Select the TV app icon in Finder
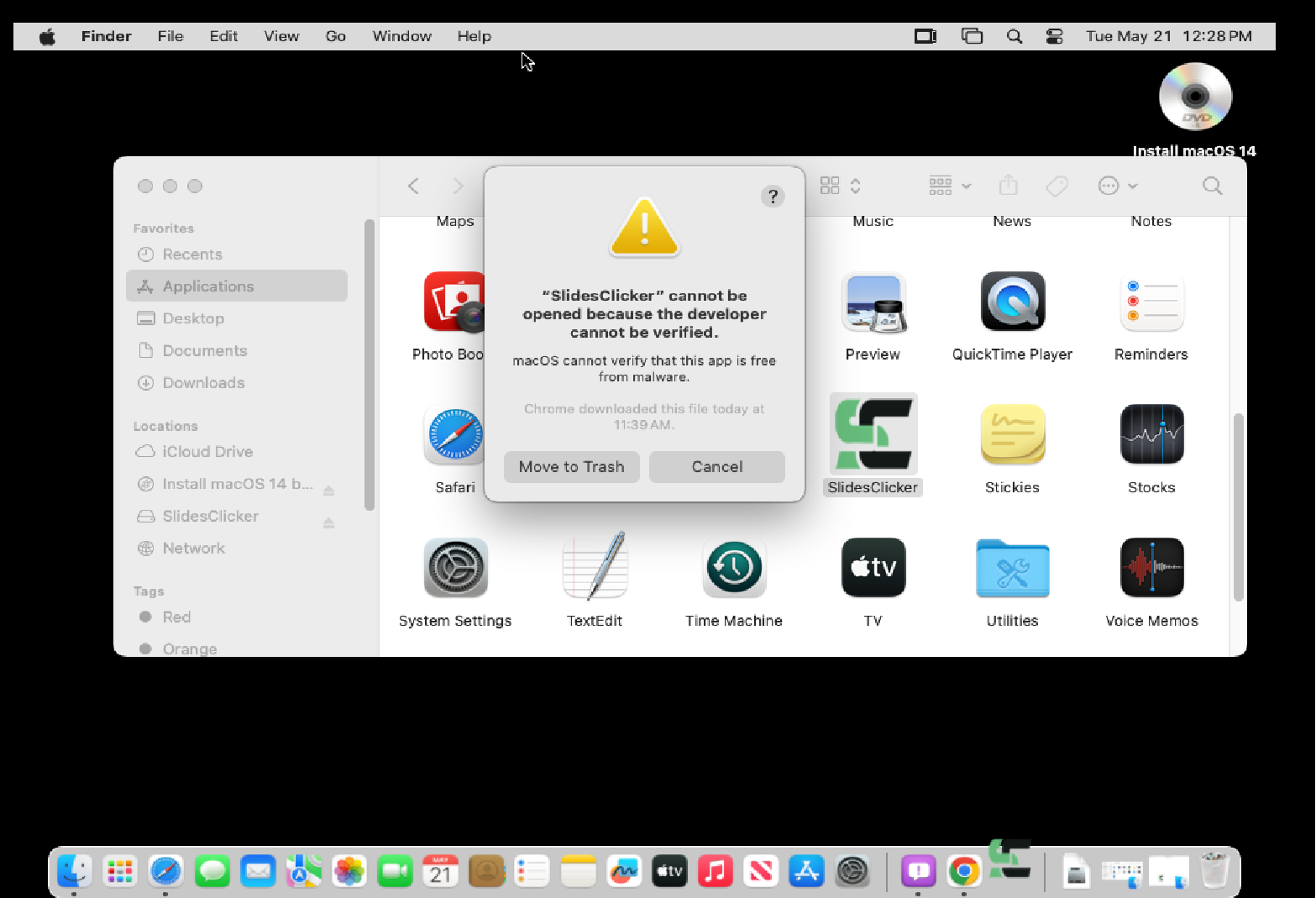Screen dimensions: 1316x898 873,568
